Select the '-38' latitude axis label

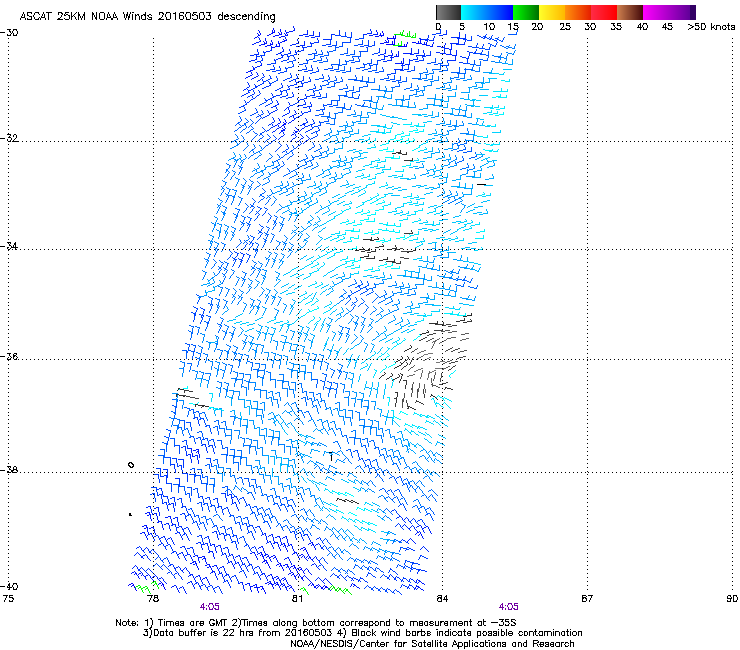tap(9, 470)
